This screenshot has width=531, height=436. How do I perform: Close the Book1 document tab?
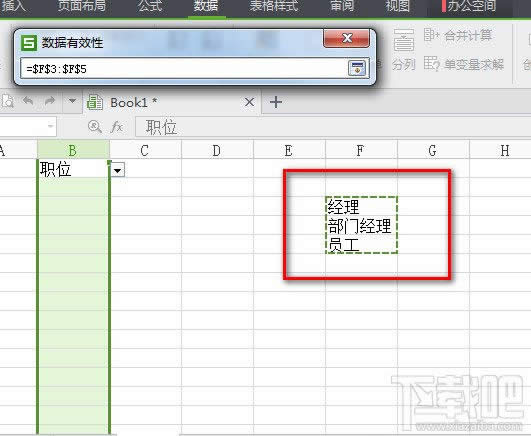pos(249,102)
